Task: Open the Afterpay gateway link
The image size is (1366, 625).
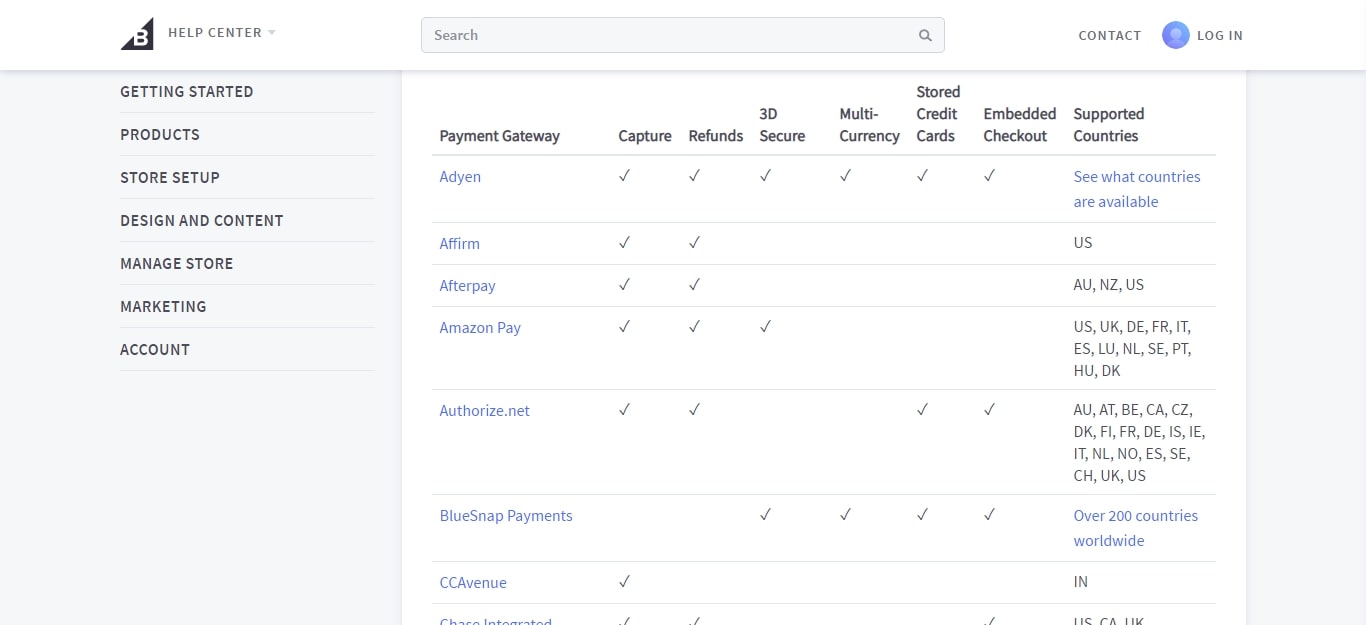Action: 468,286
